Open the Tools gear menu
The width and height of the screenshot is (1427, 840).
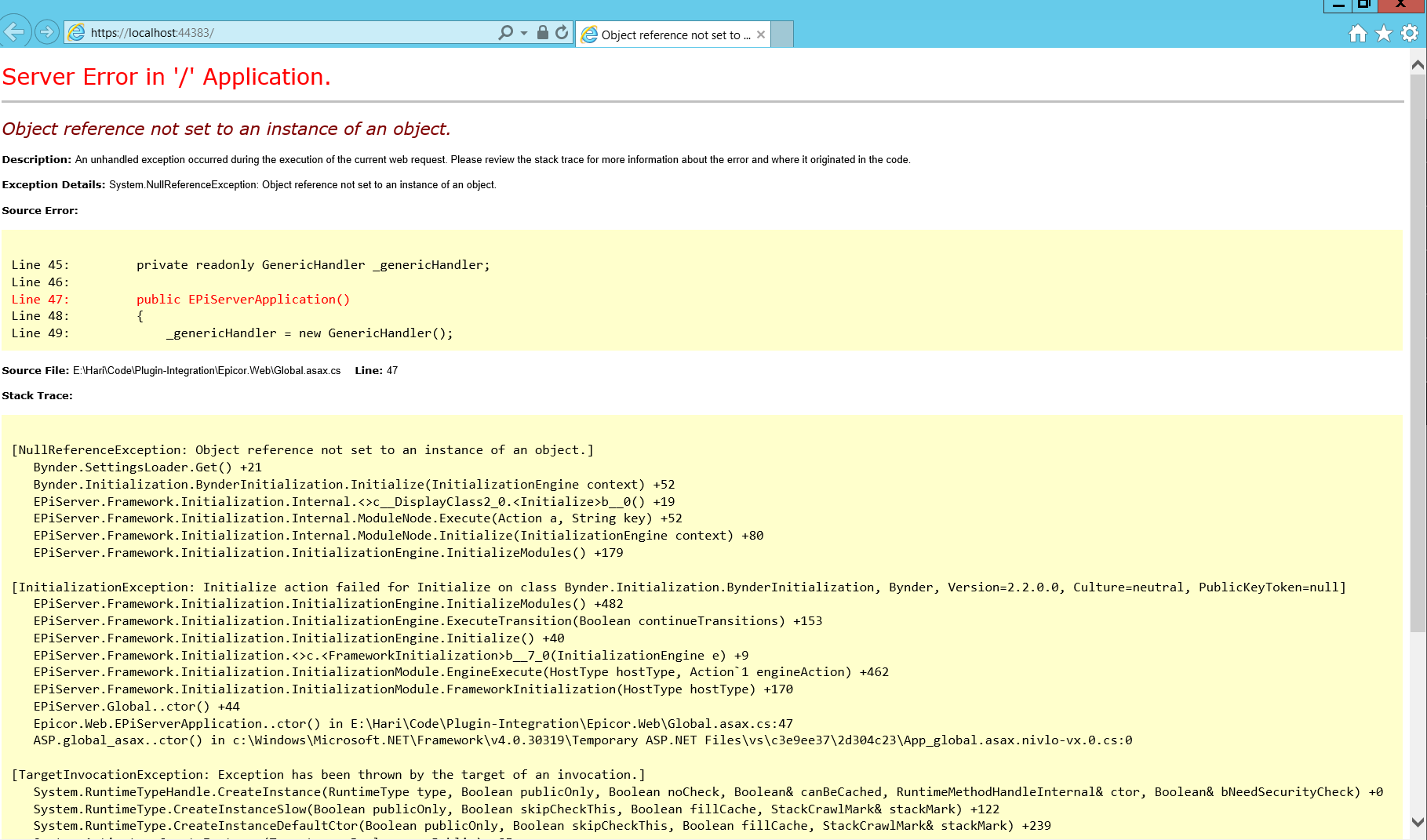pyautogui.click(x=1410, y=33)
